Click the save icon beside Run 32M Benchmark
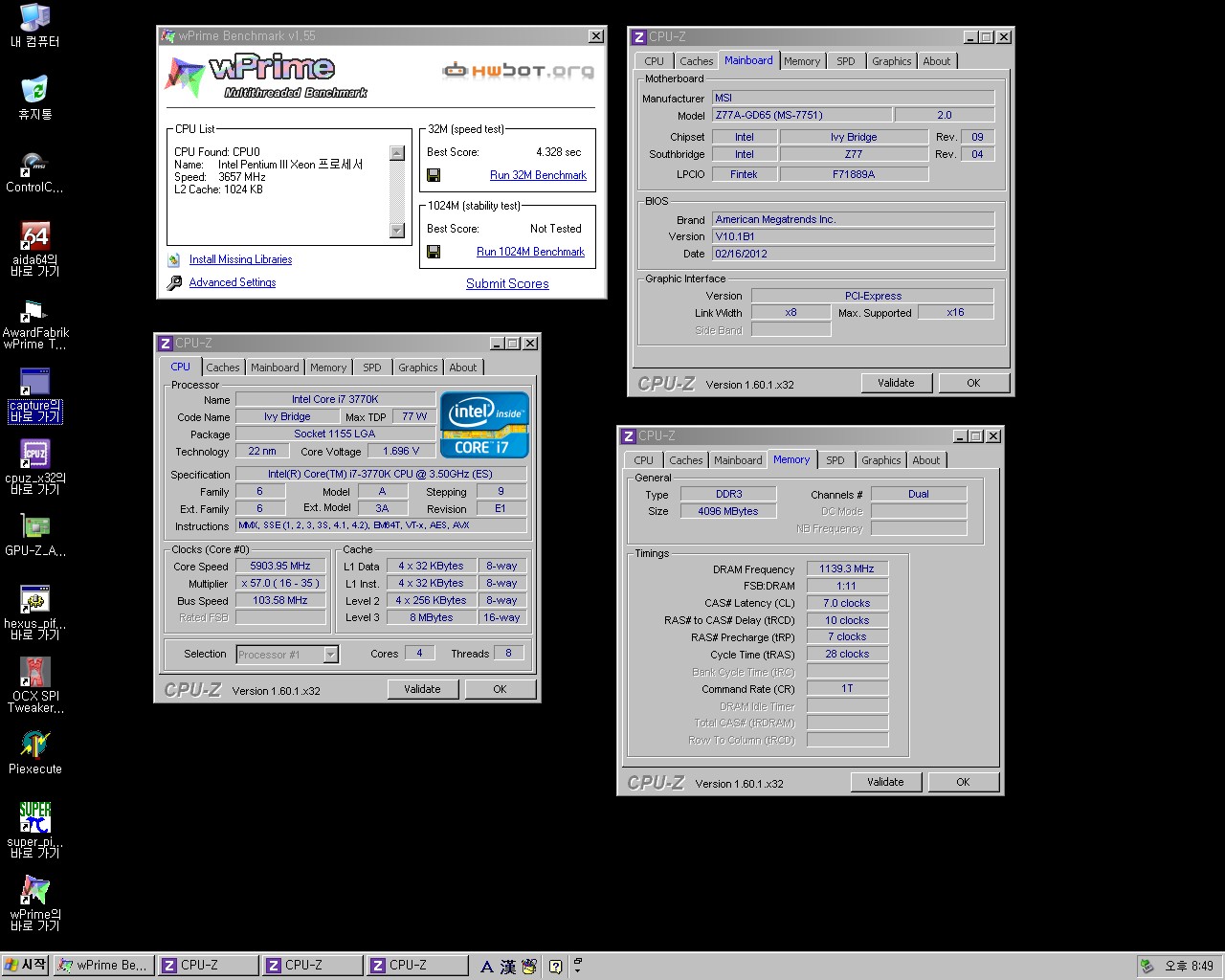This screenshot has height=980, width=1225. coord(434,175)
